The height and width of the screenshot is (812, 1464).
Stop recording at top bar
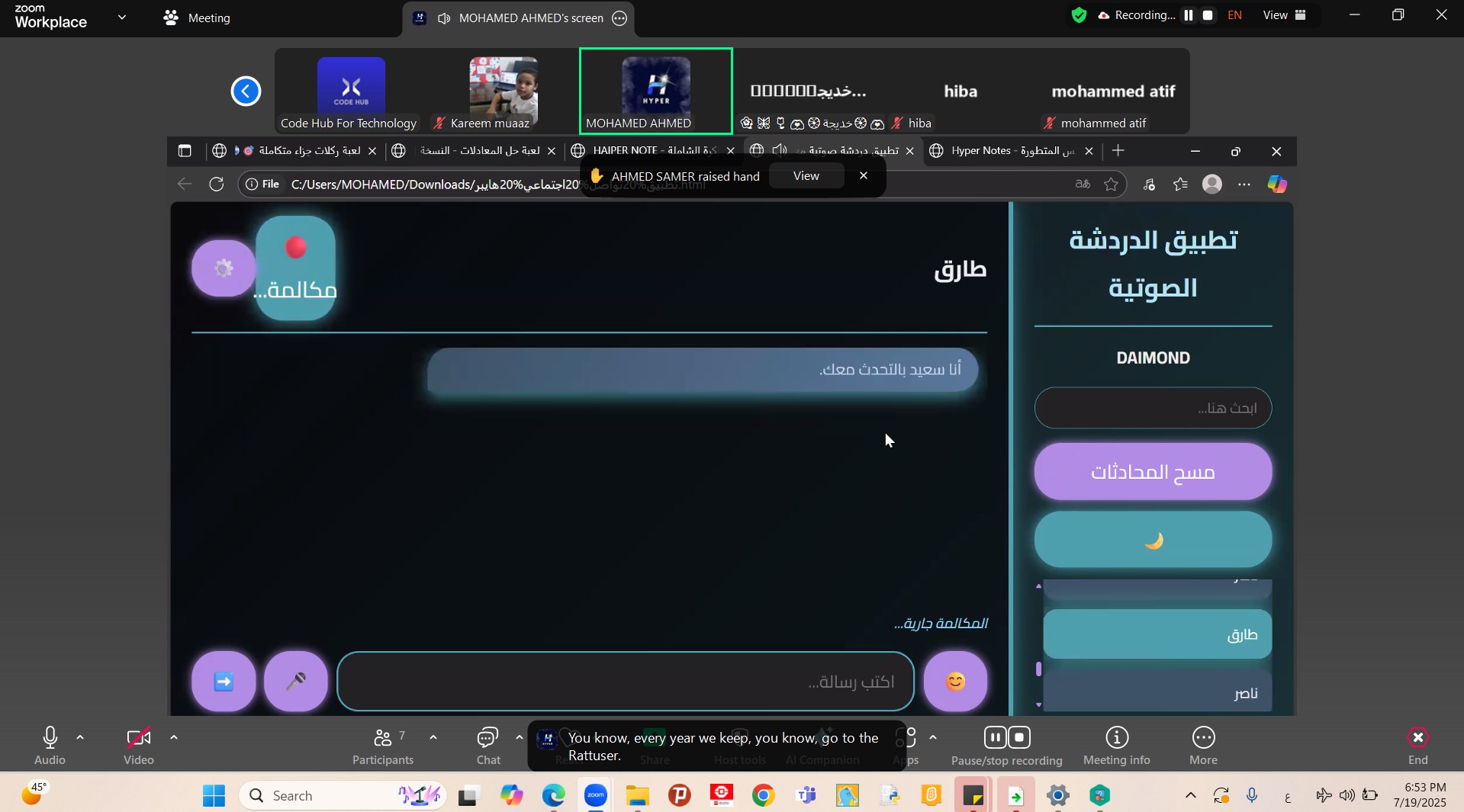(x=1208, y=15)
